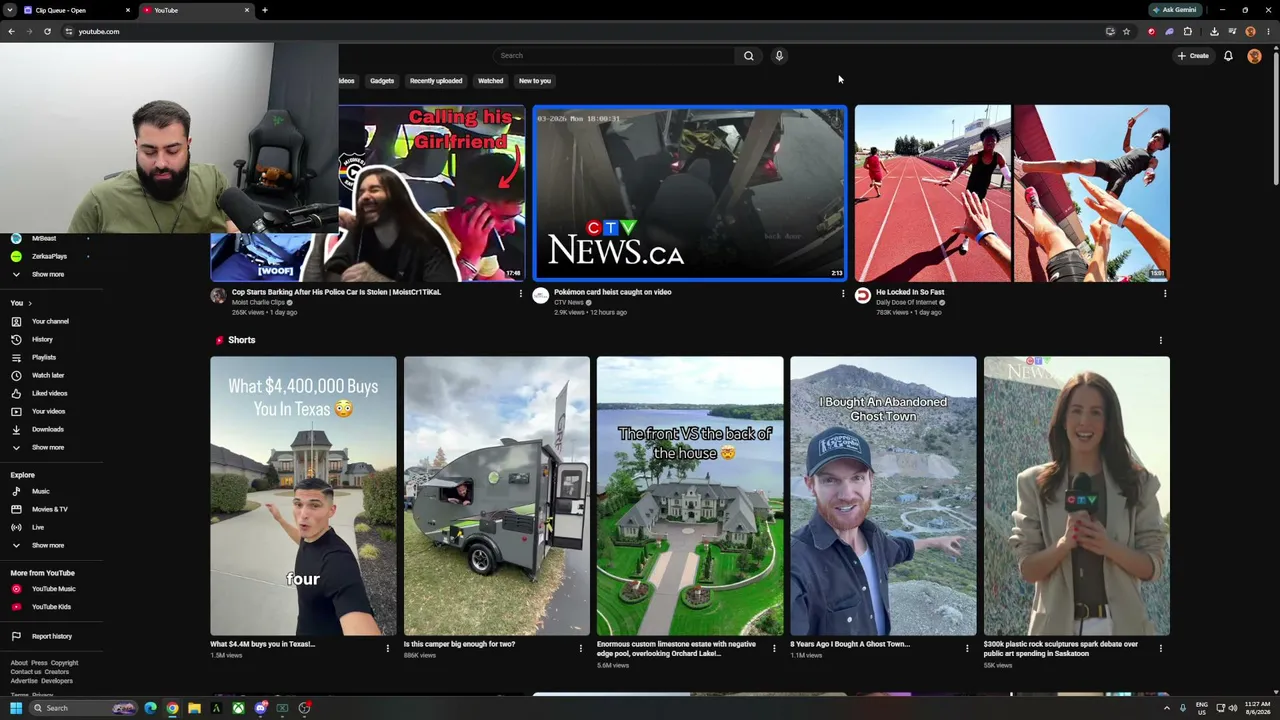
Task: Open options menu for He Locked In So Fast
Action: tap(1164, 293)
